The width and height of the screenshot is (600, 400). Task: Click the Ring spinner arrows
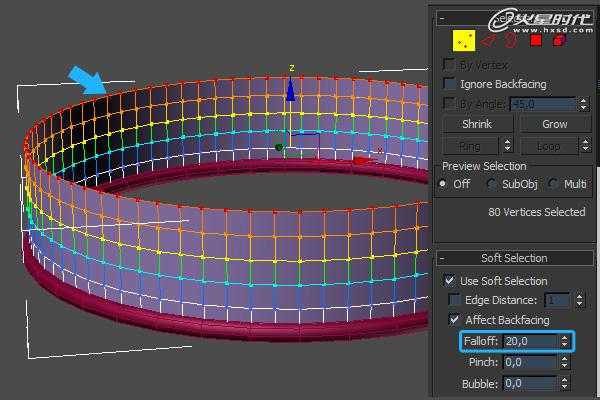tap(507, 146)
